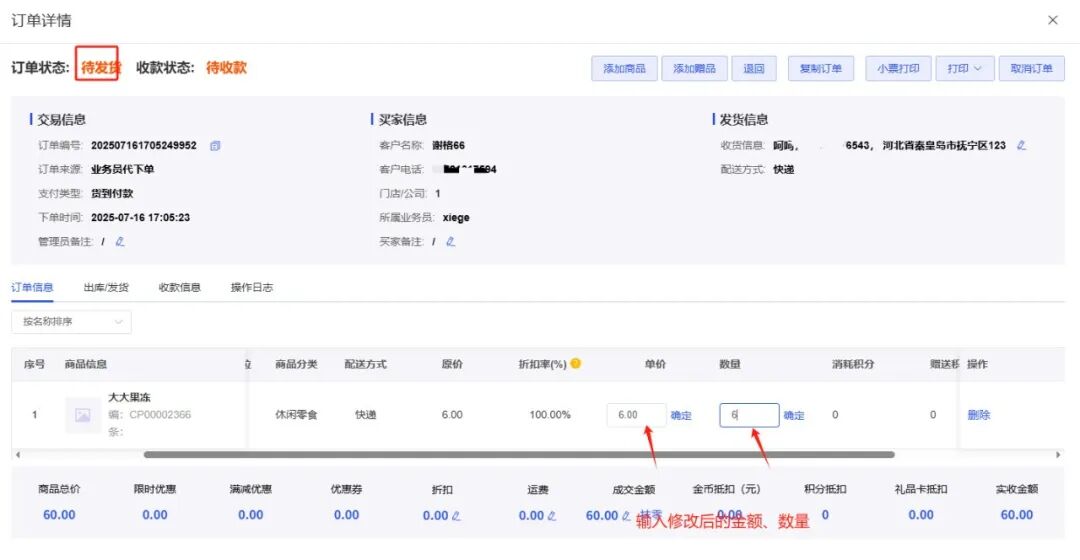Click the 取消订单 button
This screenshot has width=1080, height=560.
tap(1031, 68)
